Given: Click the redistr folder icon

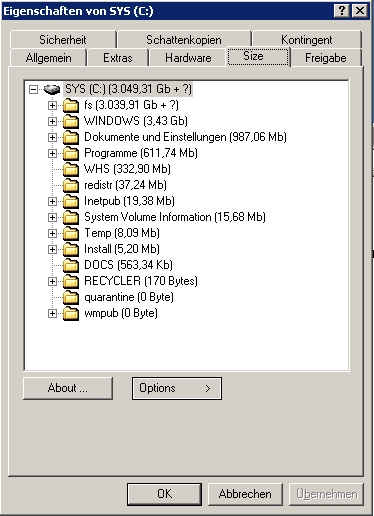Looking at the screenshot, I should pyautogui.click(x=71, y=185).
